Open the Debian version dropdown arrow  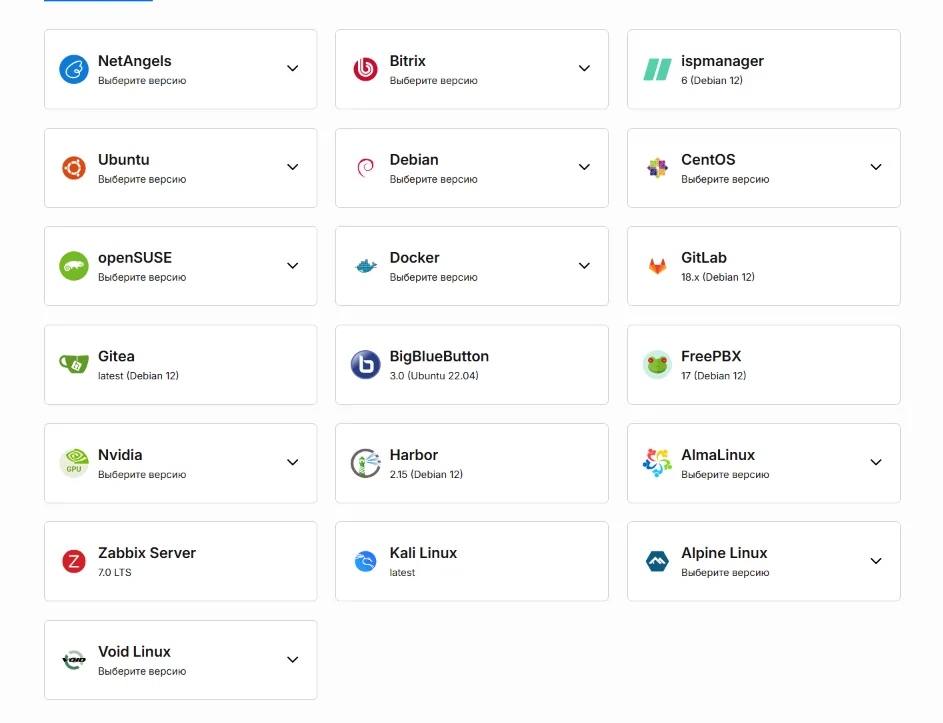pyautogui.click(x=584, y=167)
